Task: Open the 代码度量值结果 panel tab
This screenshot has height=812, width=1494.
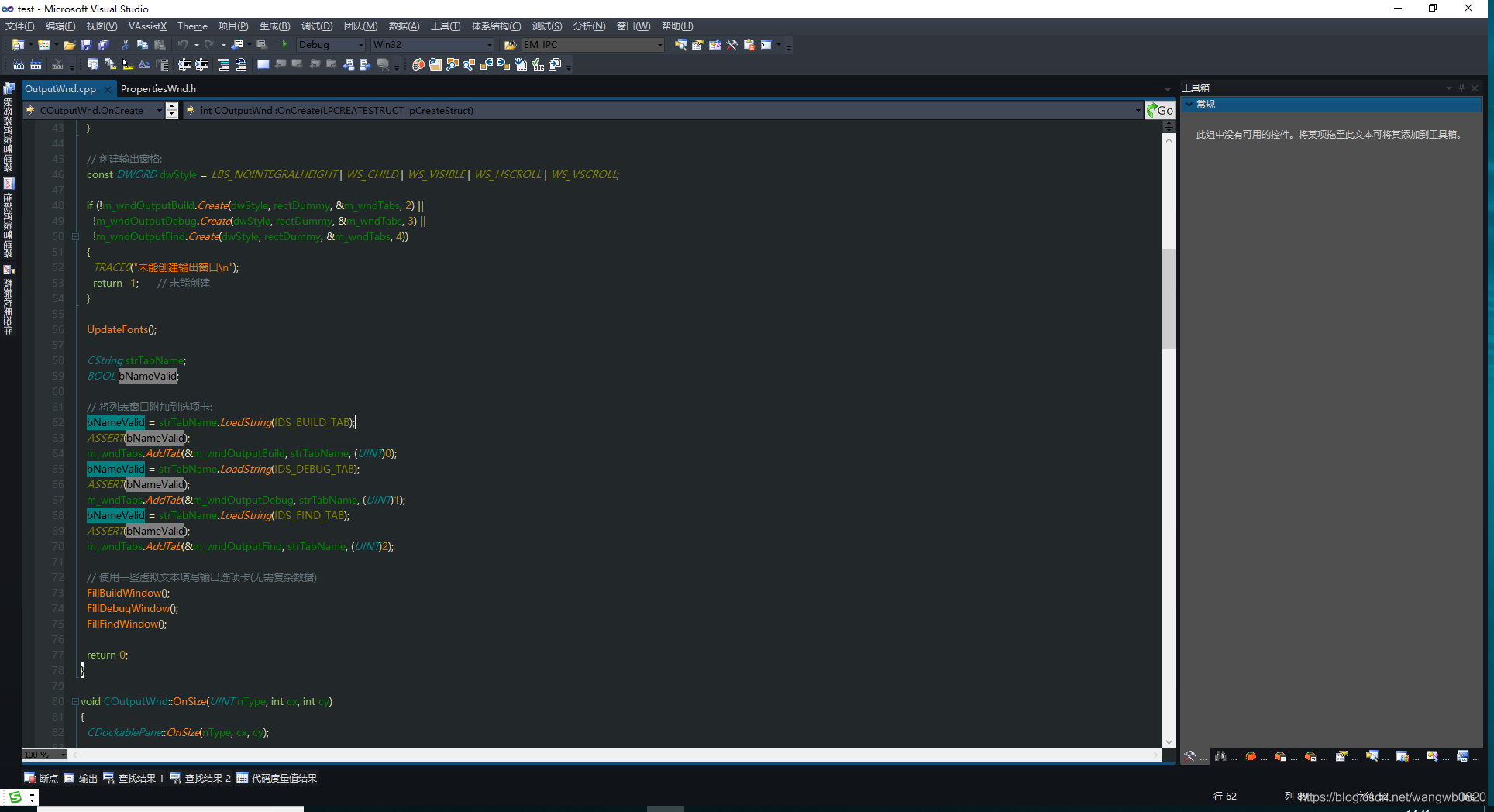Action: coord(277,778)
